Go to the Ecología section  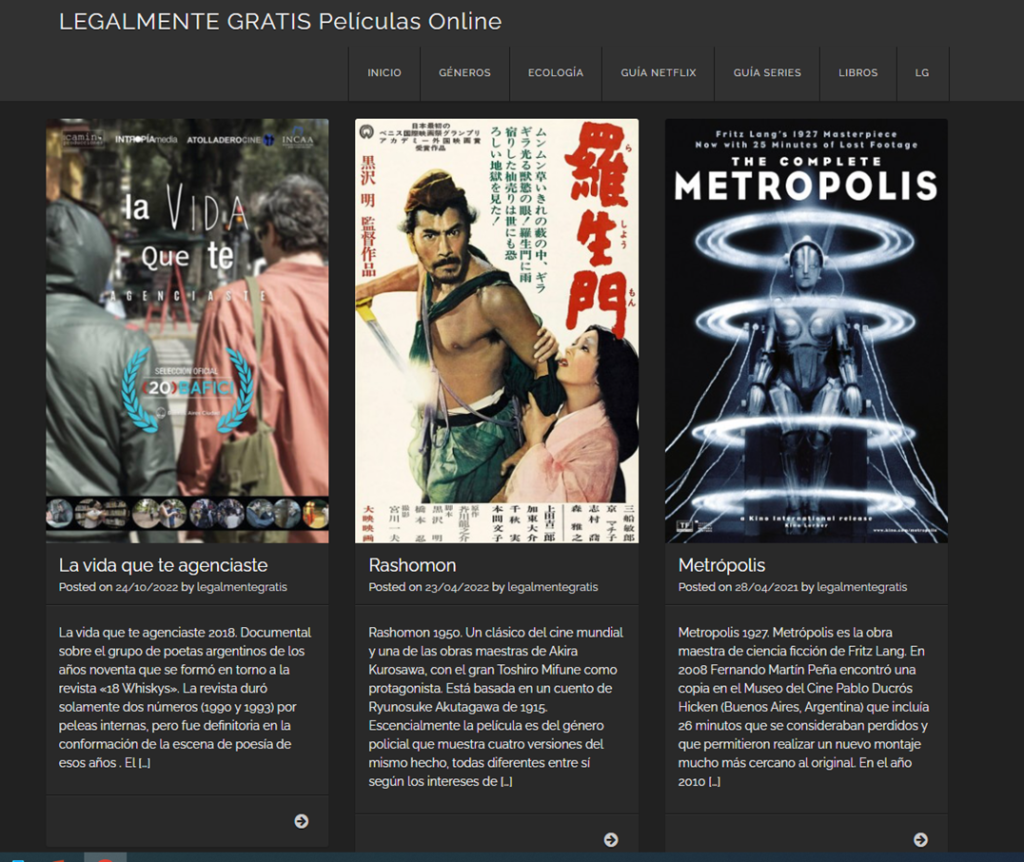point(555,73)
